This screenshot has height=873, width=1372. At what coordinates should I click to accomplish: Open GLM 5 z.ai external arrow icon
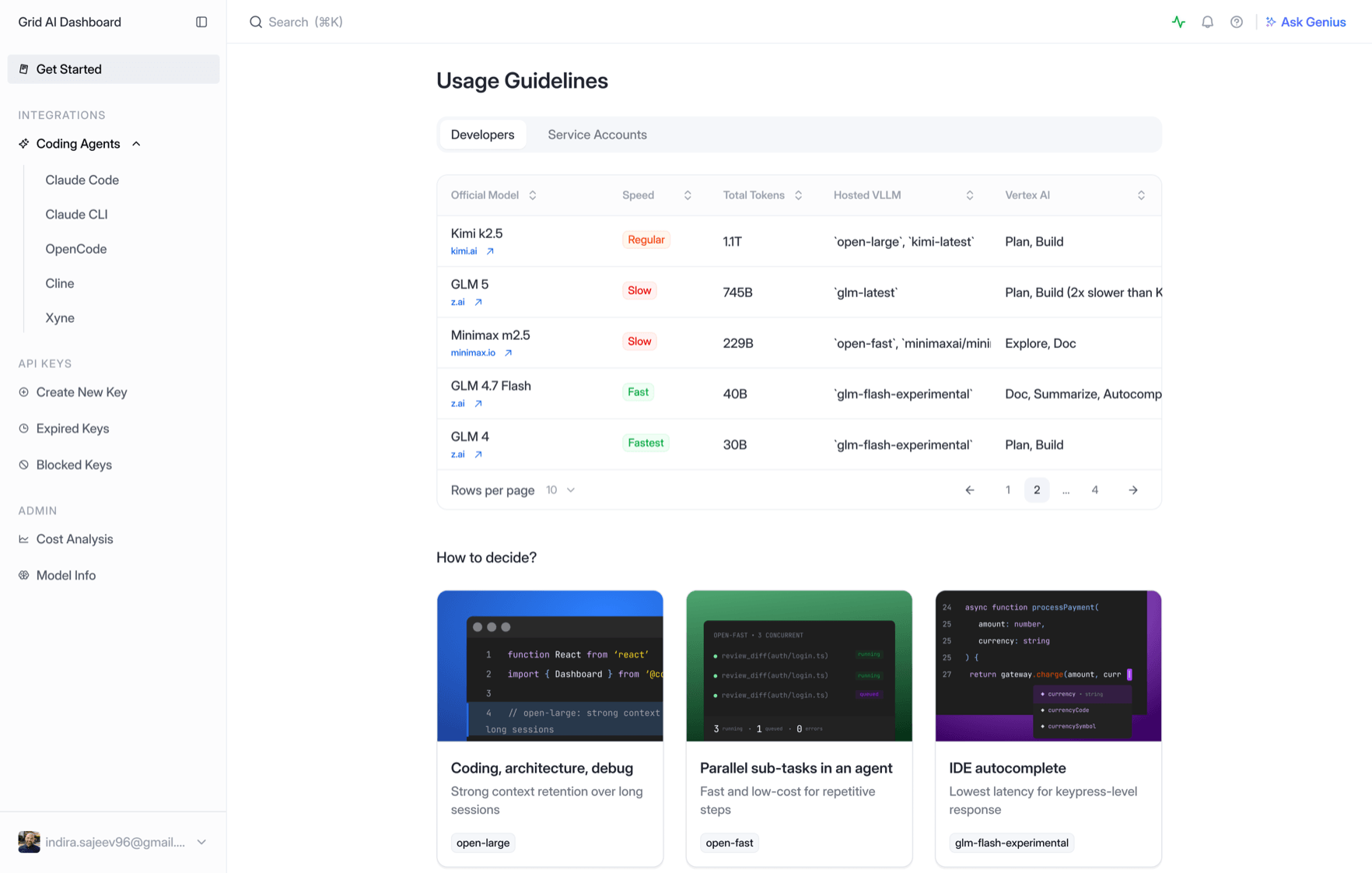click(x=478, y=302)
